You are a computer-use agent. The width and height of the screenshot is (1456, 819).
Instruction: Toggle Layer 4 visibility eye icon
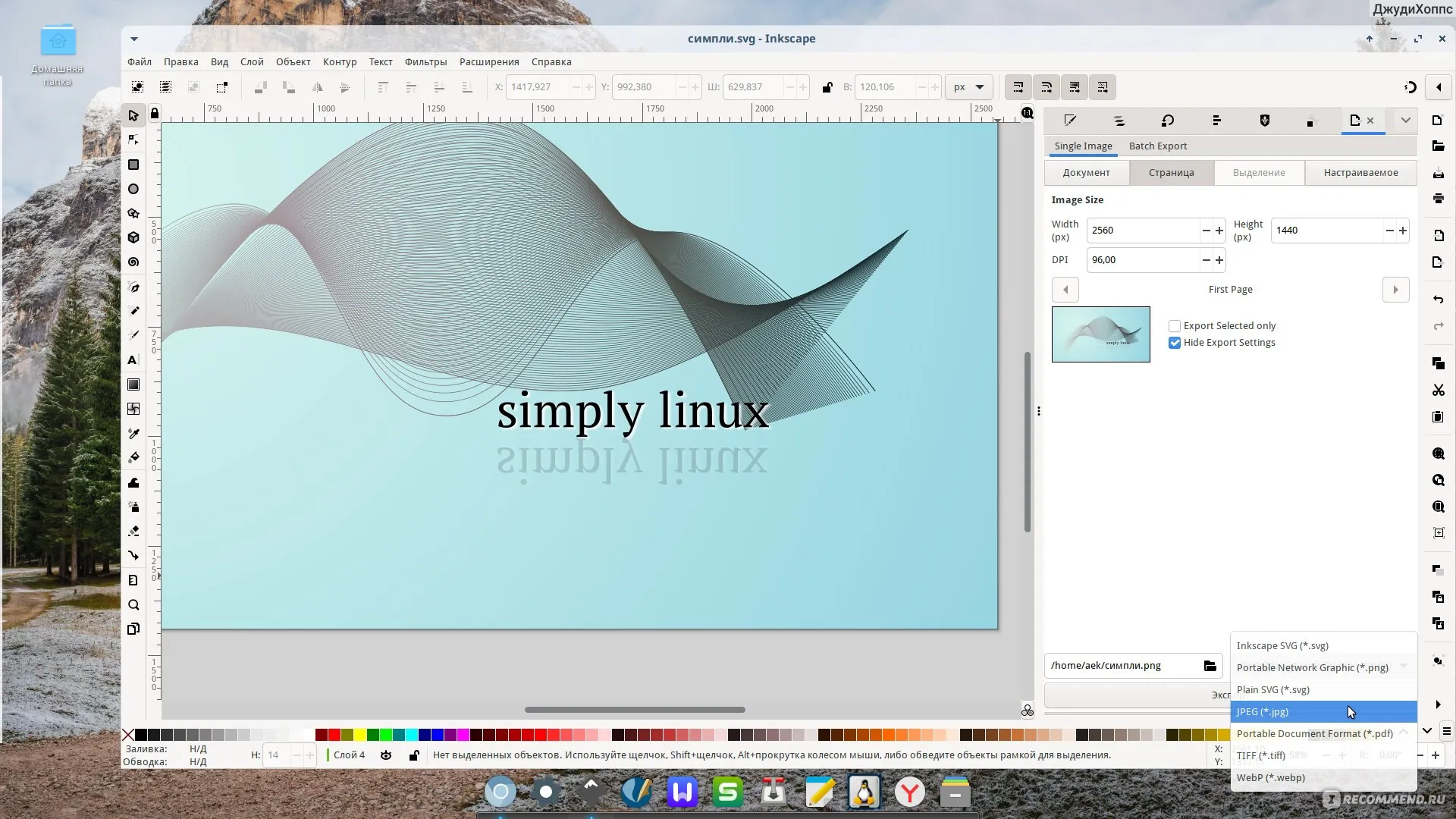[x=386, y=755]
